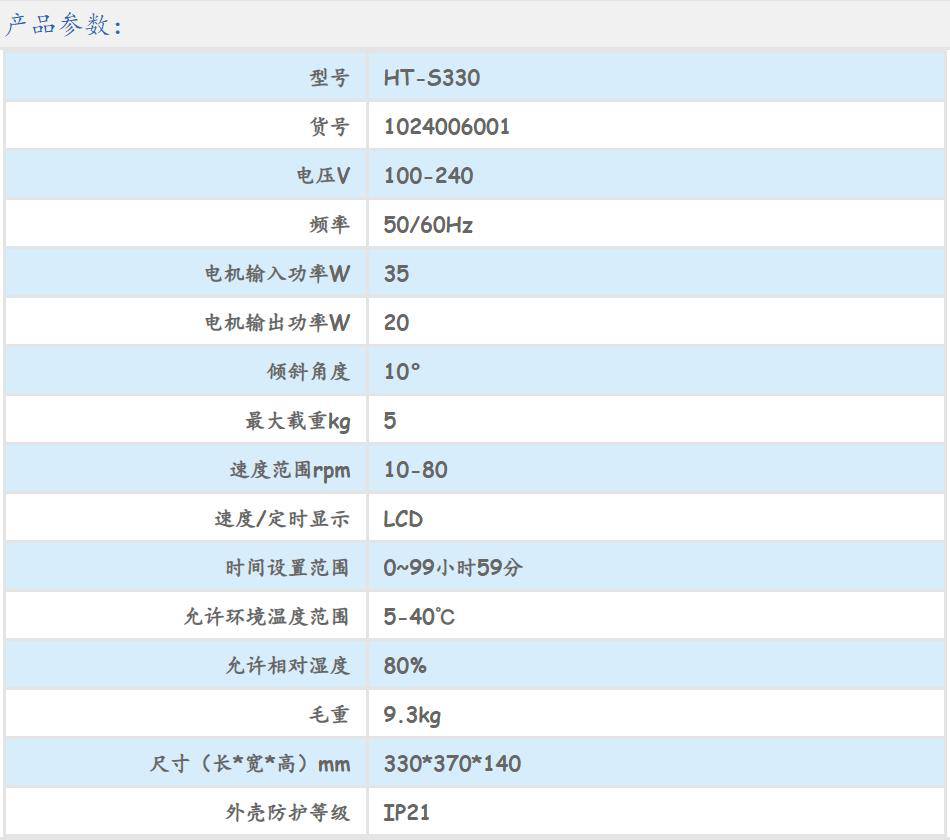Viewport: 950px width, 840px height.
Task: Click the 产品参数 section heading
Action: tap(62, 25)
